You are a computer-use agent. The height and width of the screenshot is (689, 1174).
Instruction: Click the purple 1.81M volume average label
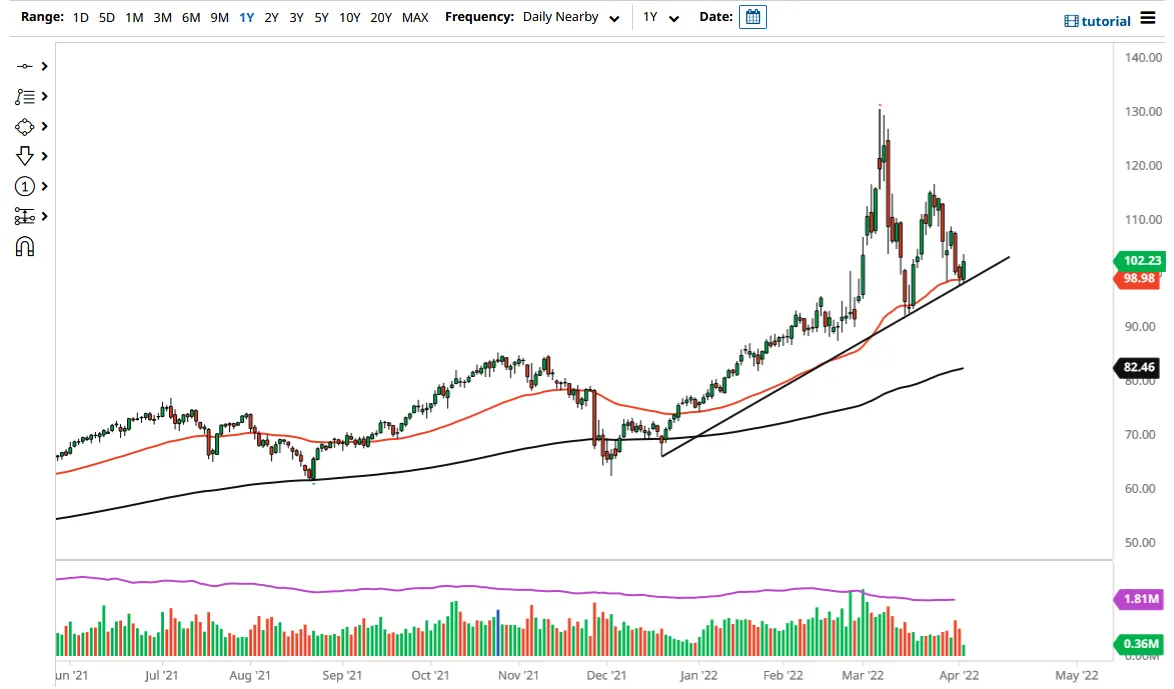1140,599
